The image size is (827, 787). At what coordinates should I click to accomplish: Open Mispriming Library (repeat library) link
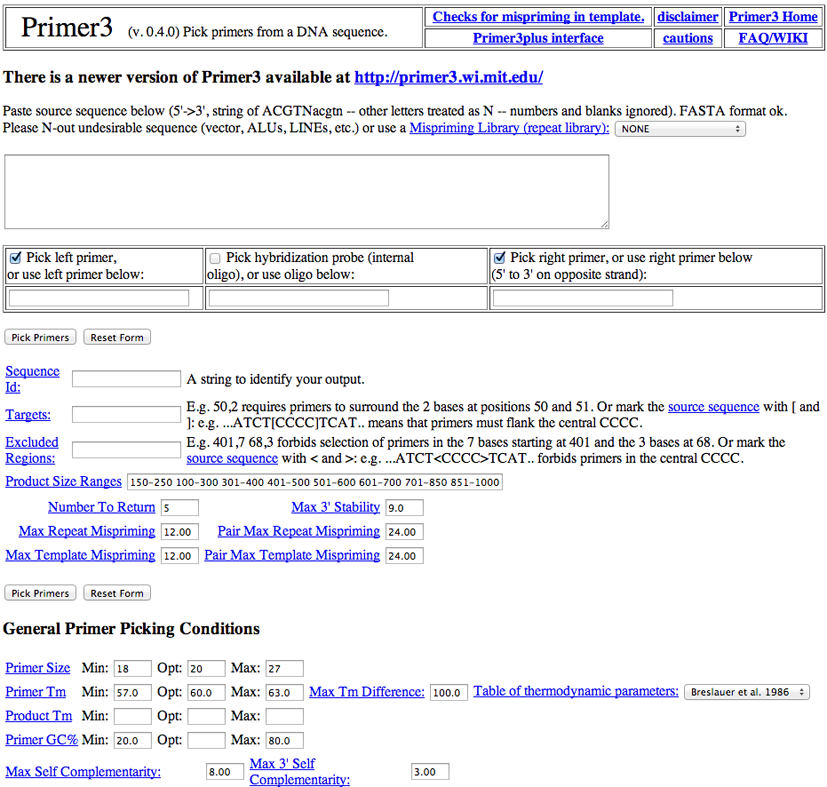[x=509, y=128]
